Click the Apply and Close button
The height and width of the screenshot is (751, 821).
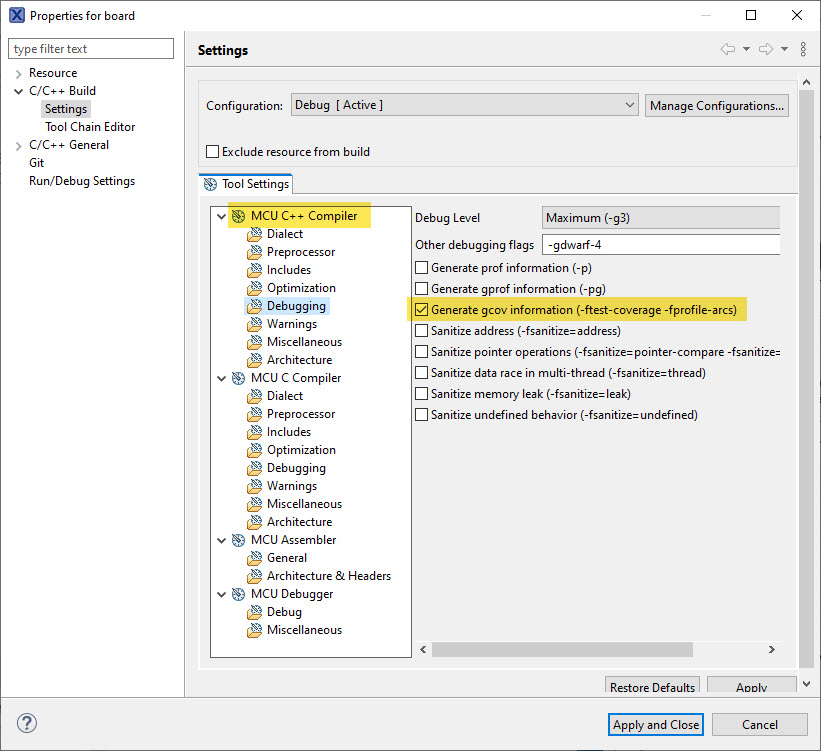point(656,725)
